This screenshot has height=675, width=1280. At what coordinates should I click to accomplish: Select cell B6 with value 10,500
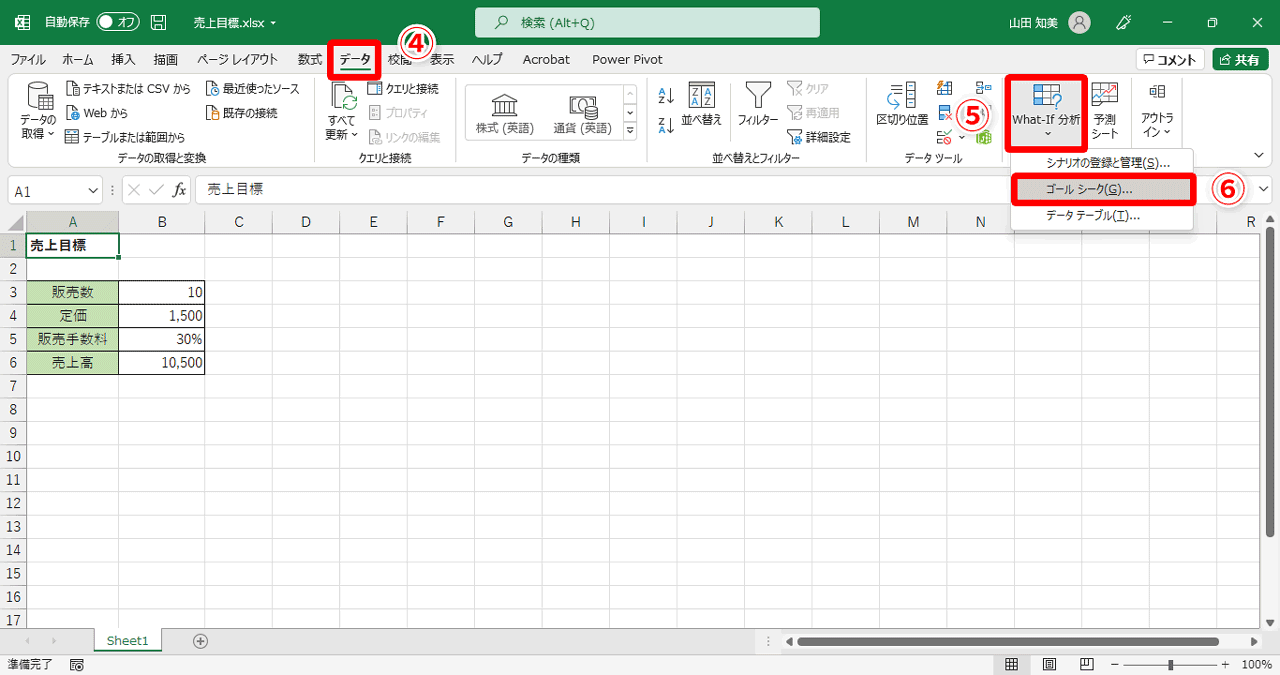pyautogui.click(x=162, y=363)
